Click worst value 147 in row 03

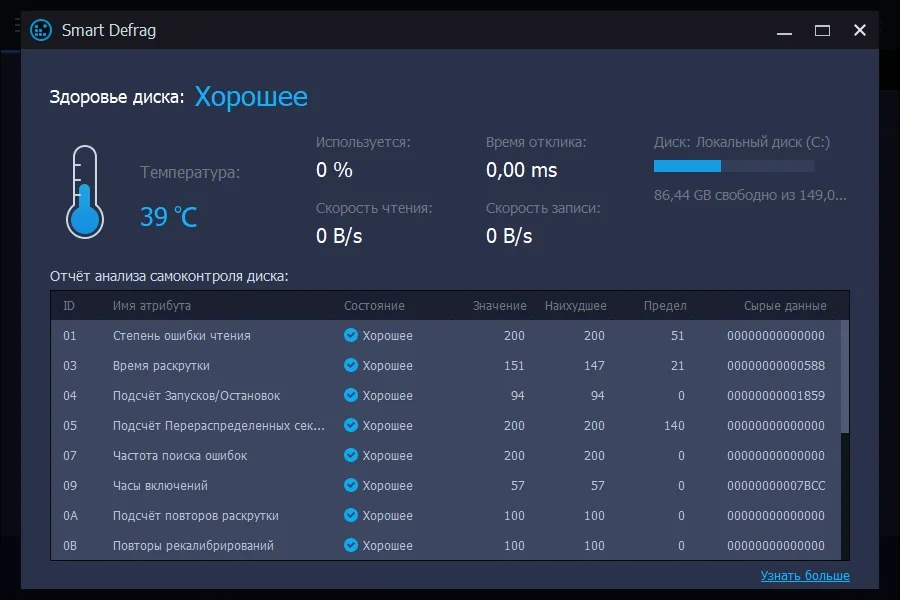pos(594,365)
